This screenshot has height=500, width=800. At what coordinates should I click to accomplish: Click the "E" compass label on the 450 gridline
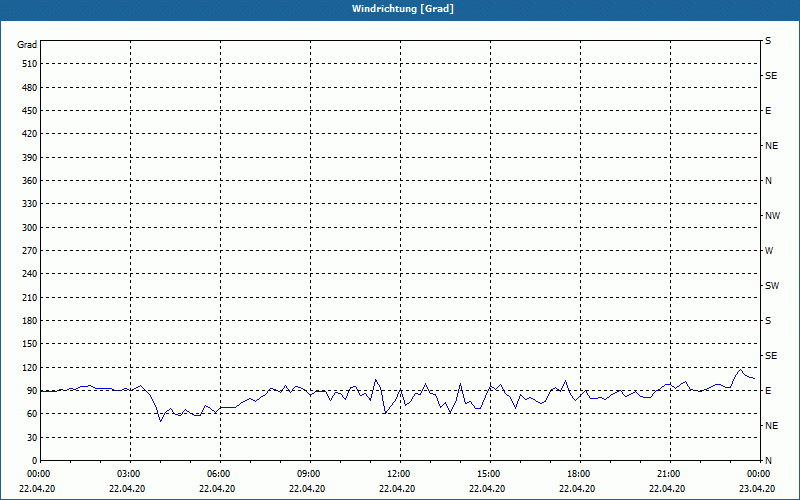click(x=768, y=111)
